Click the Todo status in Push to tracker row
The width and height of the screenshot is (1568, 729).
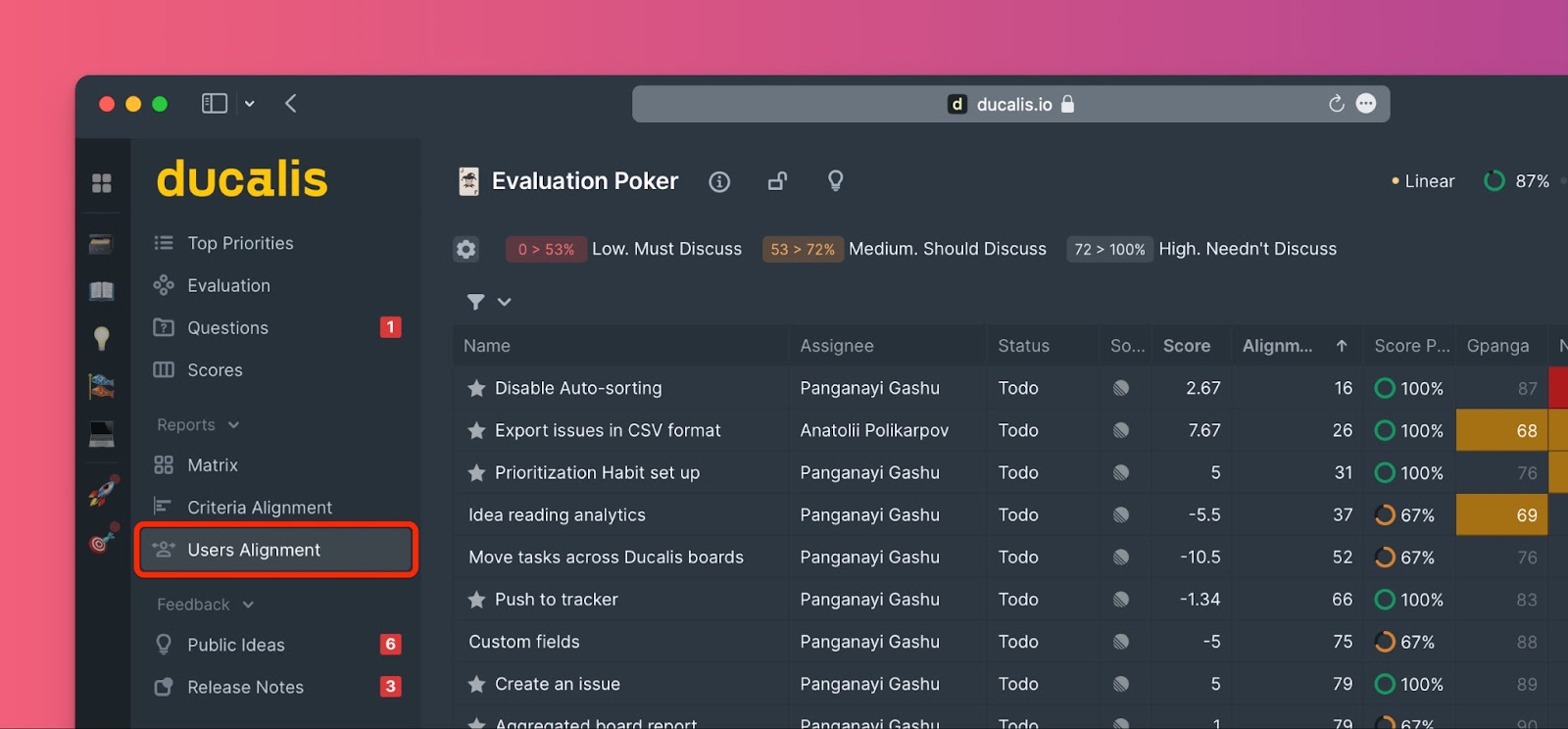point(1018,600)
